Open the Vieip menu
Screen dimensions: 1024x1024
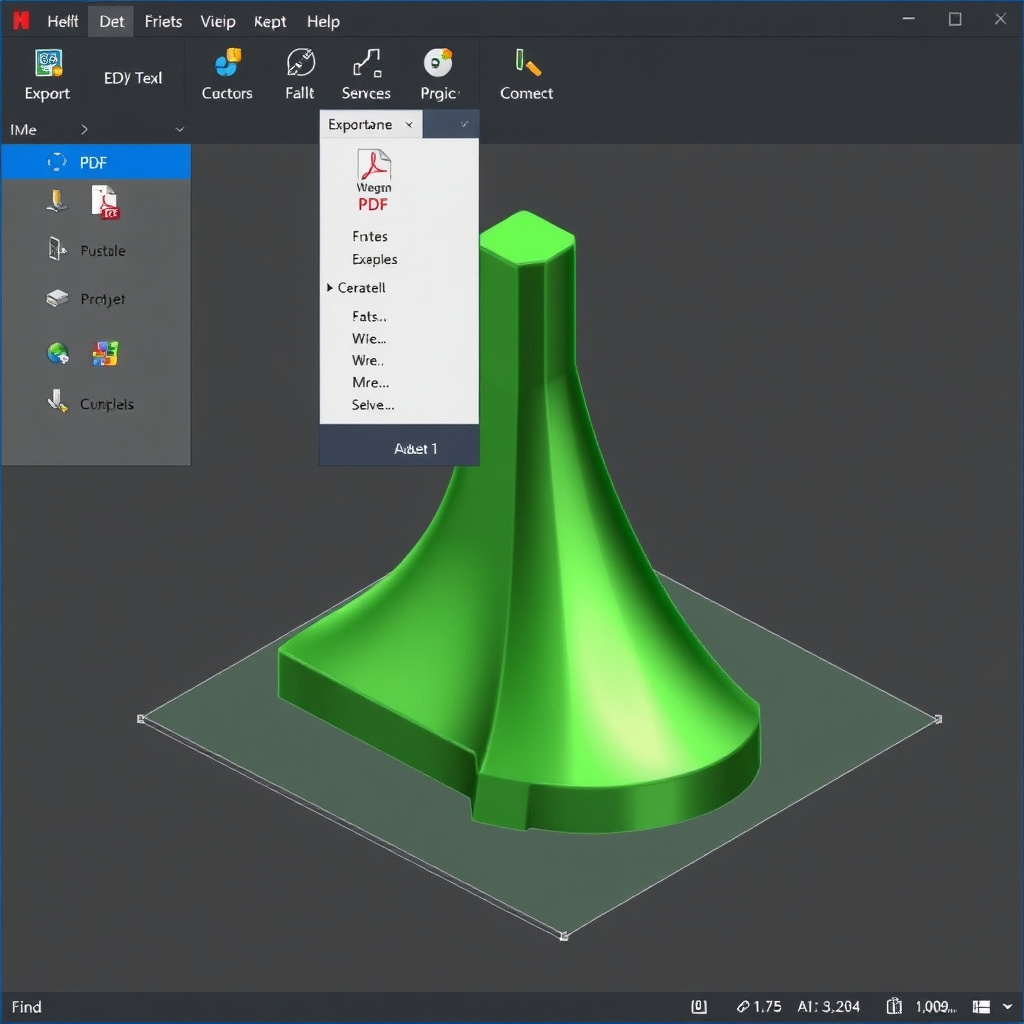click(x=218, y=22)
